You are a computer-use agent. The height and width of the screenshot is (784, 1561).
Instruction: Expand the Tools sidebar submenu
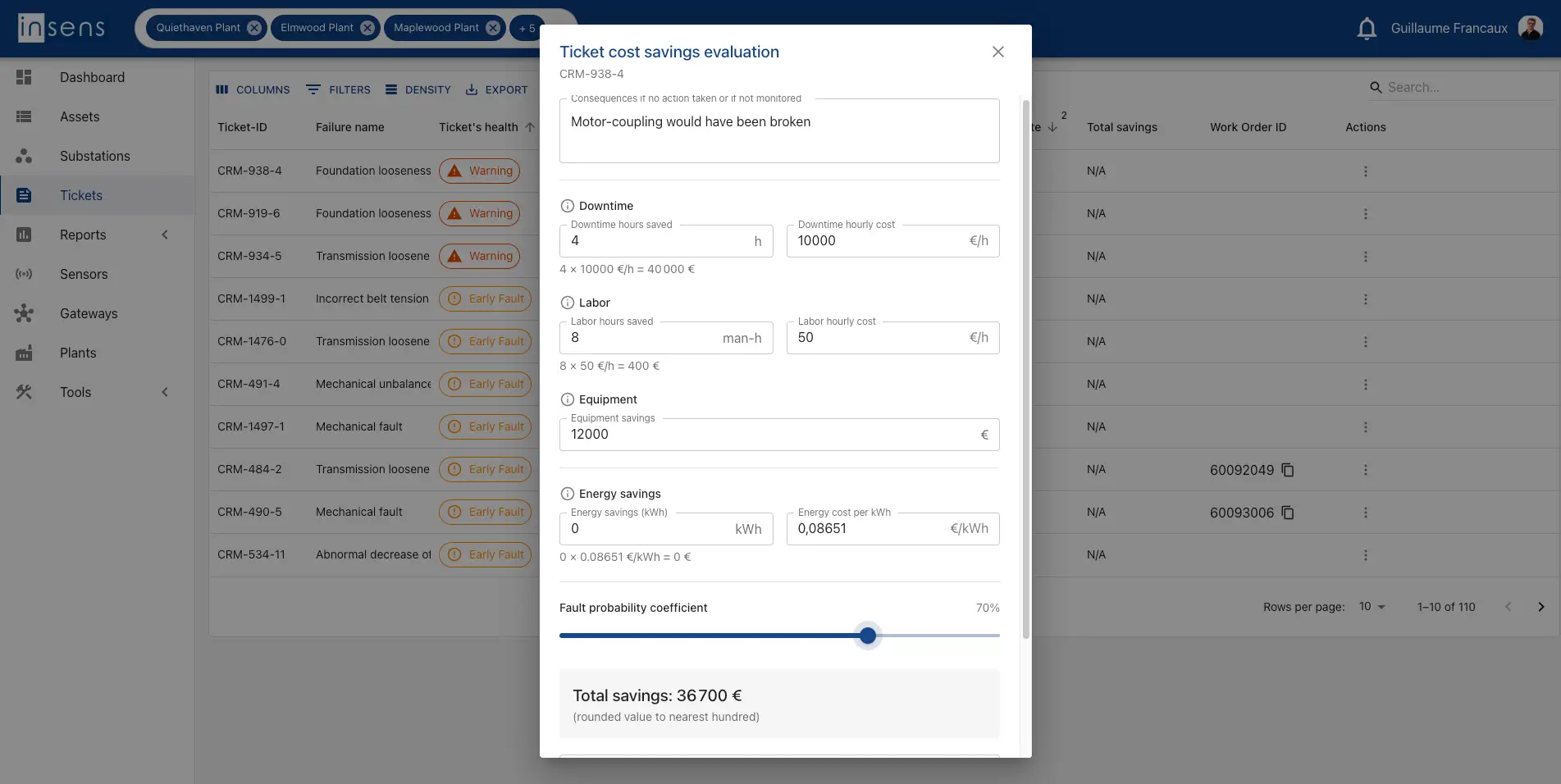pos(165,392)
